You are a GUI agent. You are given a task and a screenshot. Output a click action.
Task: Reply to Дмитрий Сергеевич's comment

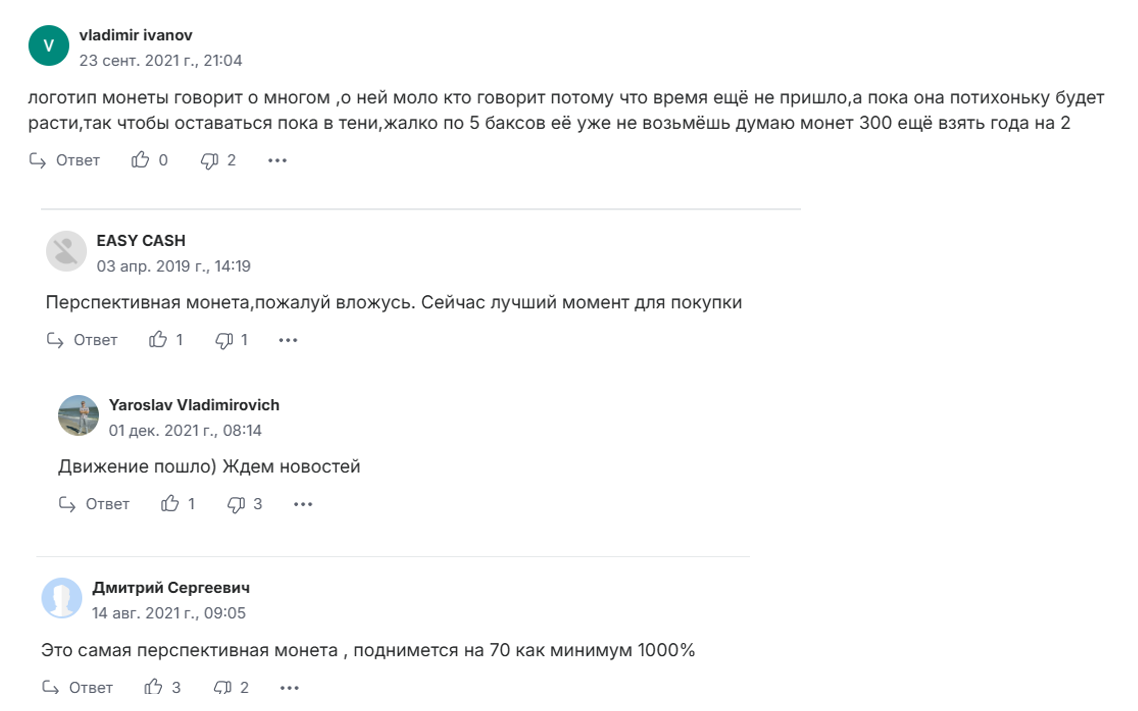pos(78,687)
